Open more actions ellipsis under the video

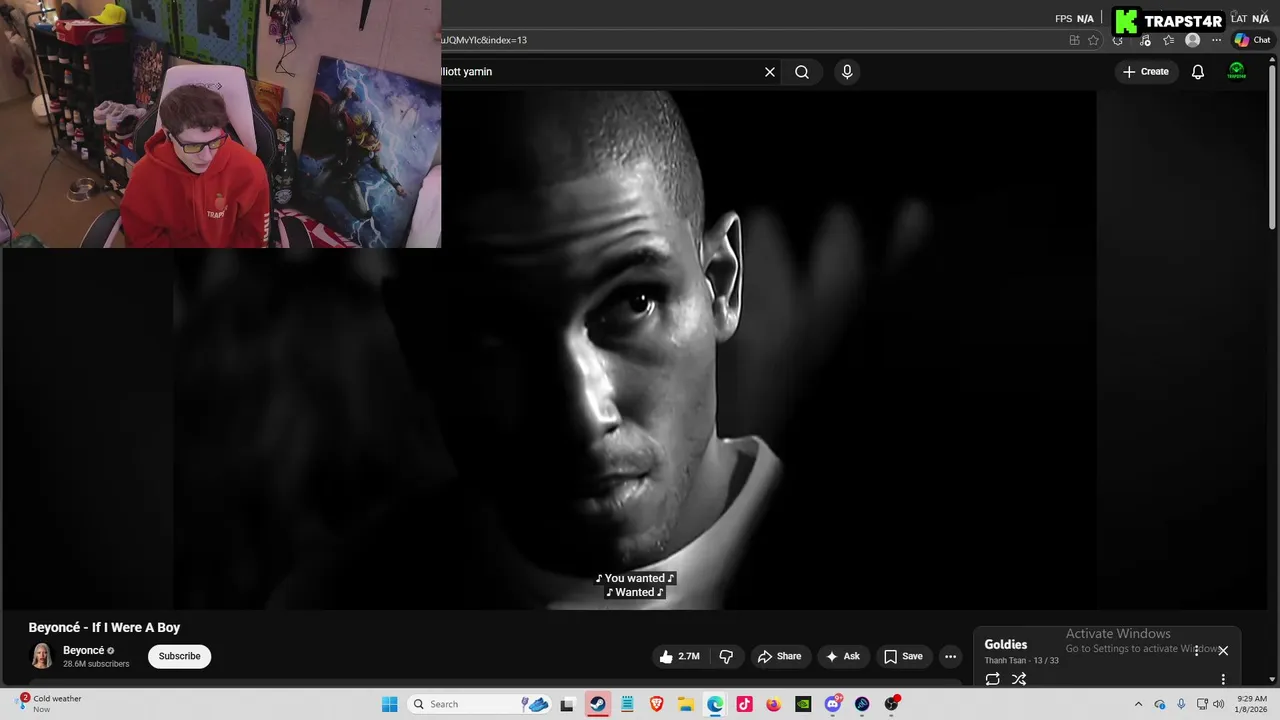pyautogui.click(x=950, y=657)
